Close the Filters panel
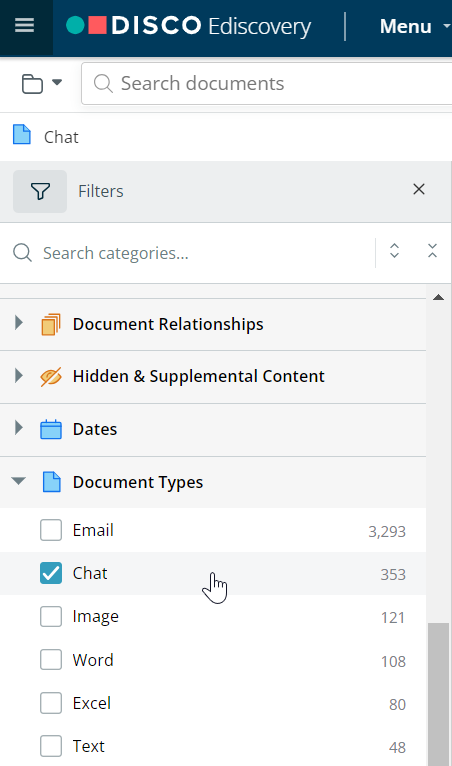452x766 pixels. pyautogui.click(x=419, y=190)
